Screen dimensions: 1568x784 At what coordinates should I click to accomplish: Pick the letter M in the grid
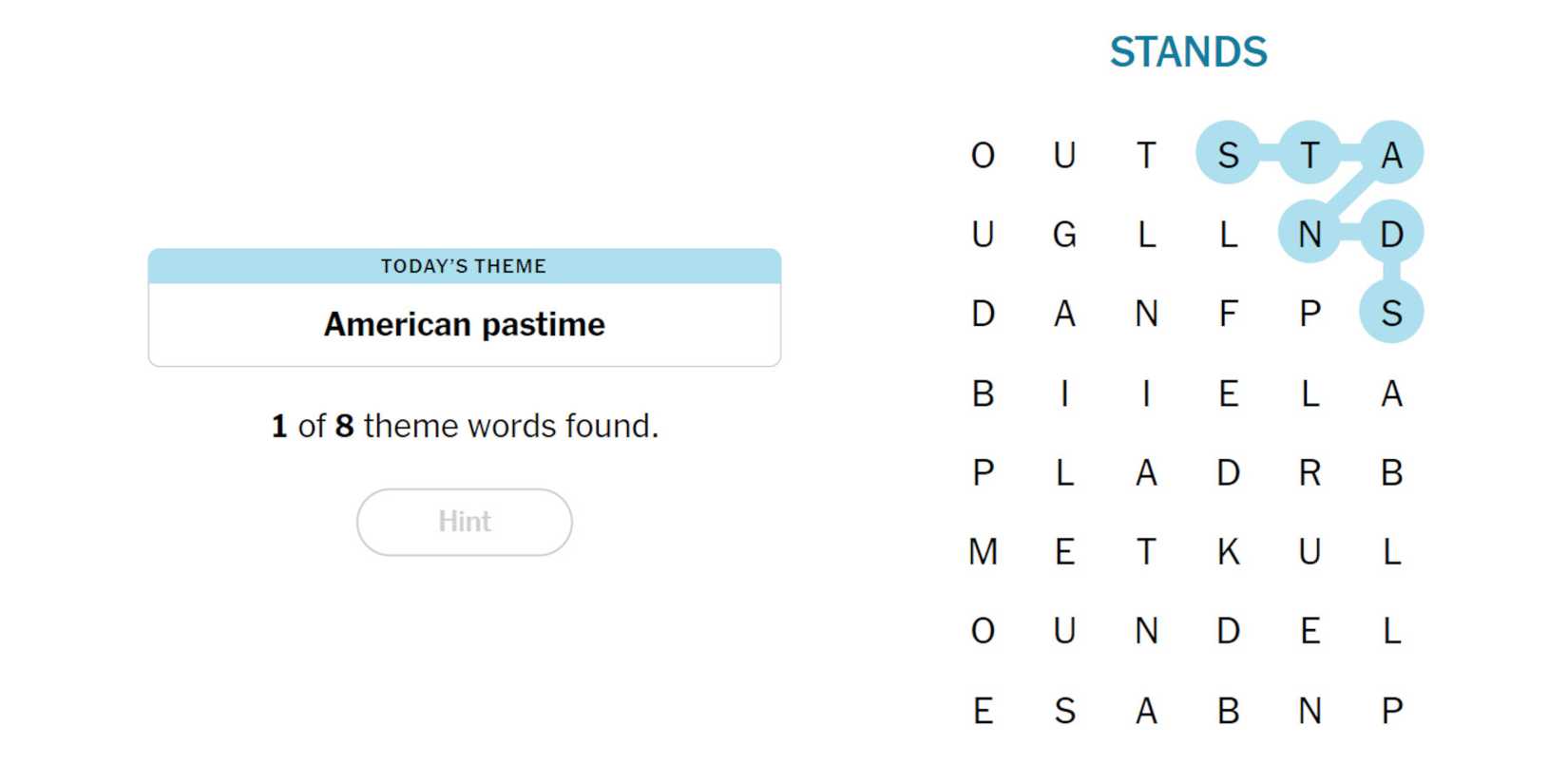(983, 551)
